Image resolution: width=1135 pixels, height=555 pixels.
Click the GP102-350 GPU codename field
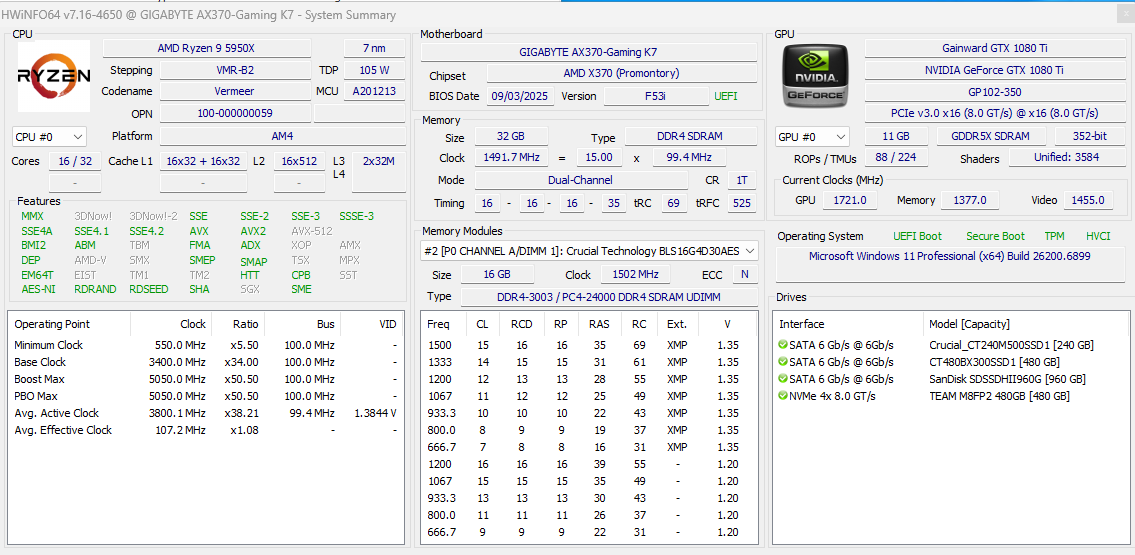pyautogui.click(x=995, y=92)
